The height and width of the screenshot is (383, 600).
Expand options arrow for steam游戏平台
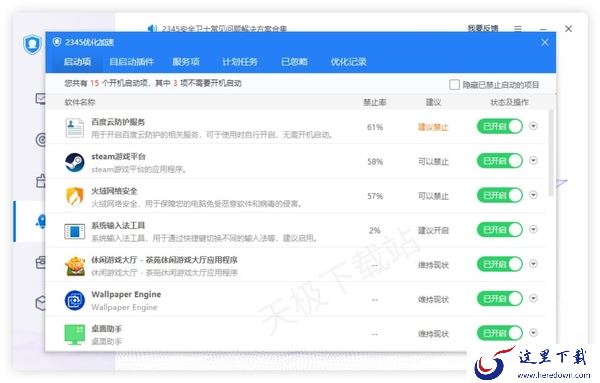533,160
